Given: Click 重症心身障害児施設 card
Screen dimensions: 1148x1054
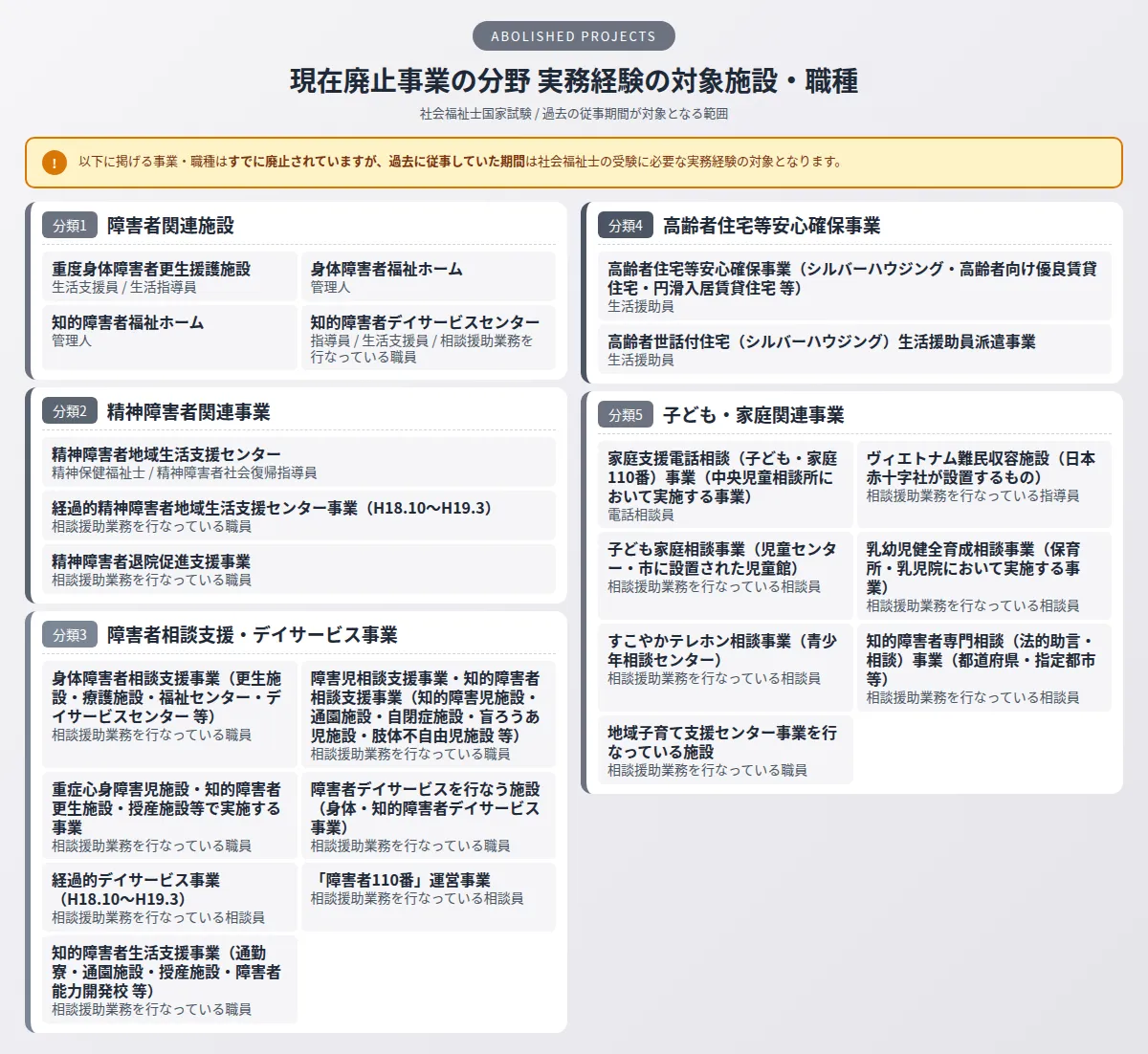Looking at the screenshot, I should tap(169, 815).
